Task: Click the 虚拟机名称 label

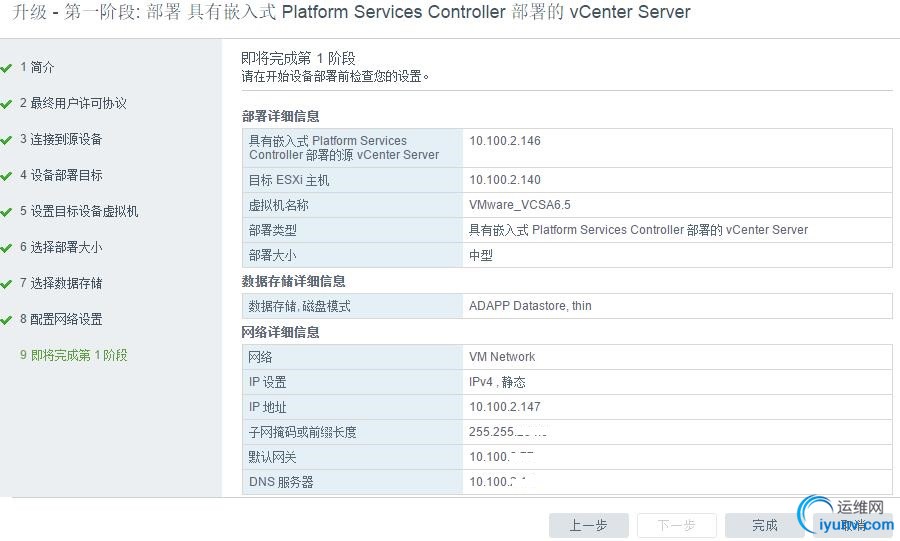Action: (278, 205)
